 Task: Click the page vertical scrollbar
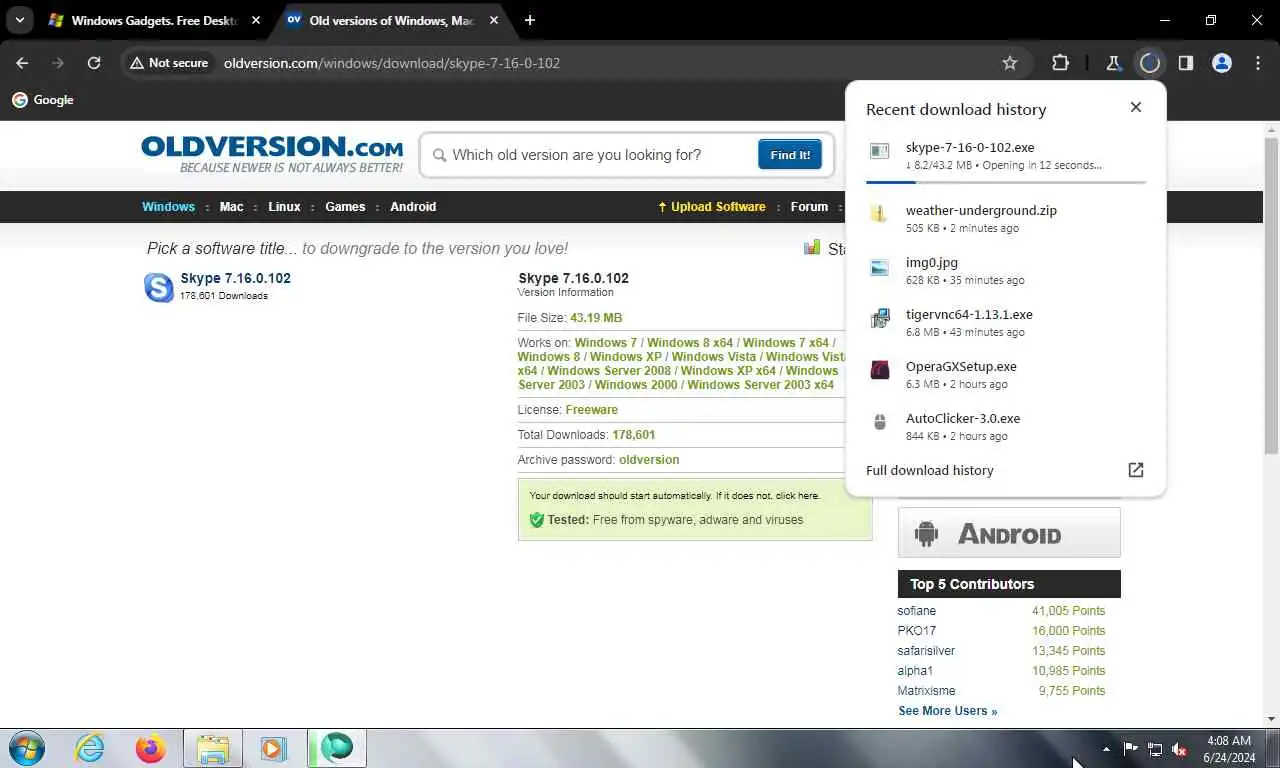[1271, 295]
